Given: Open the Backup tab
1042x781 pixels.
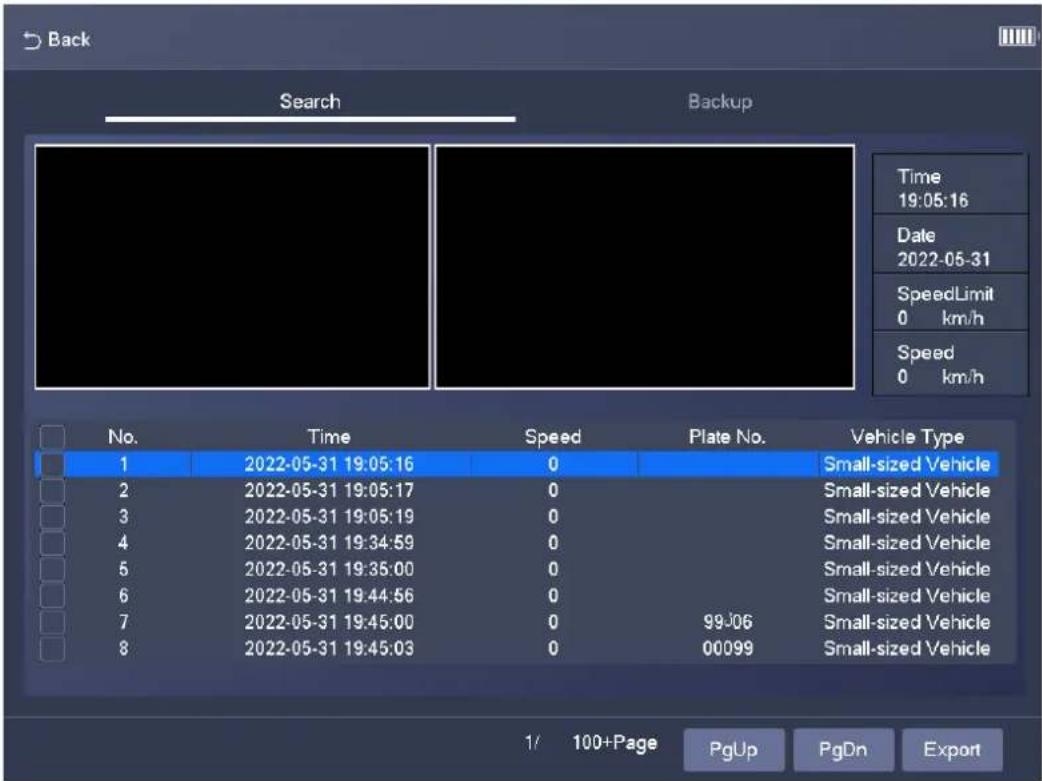Looking at the screenshot, I should pos(720,102).
